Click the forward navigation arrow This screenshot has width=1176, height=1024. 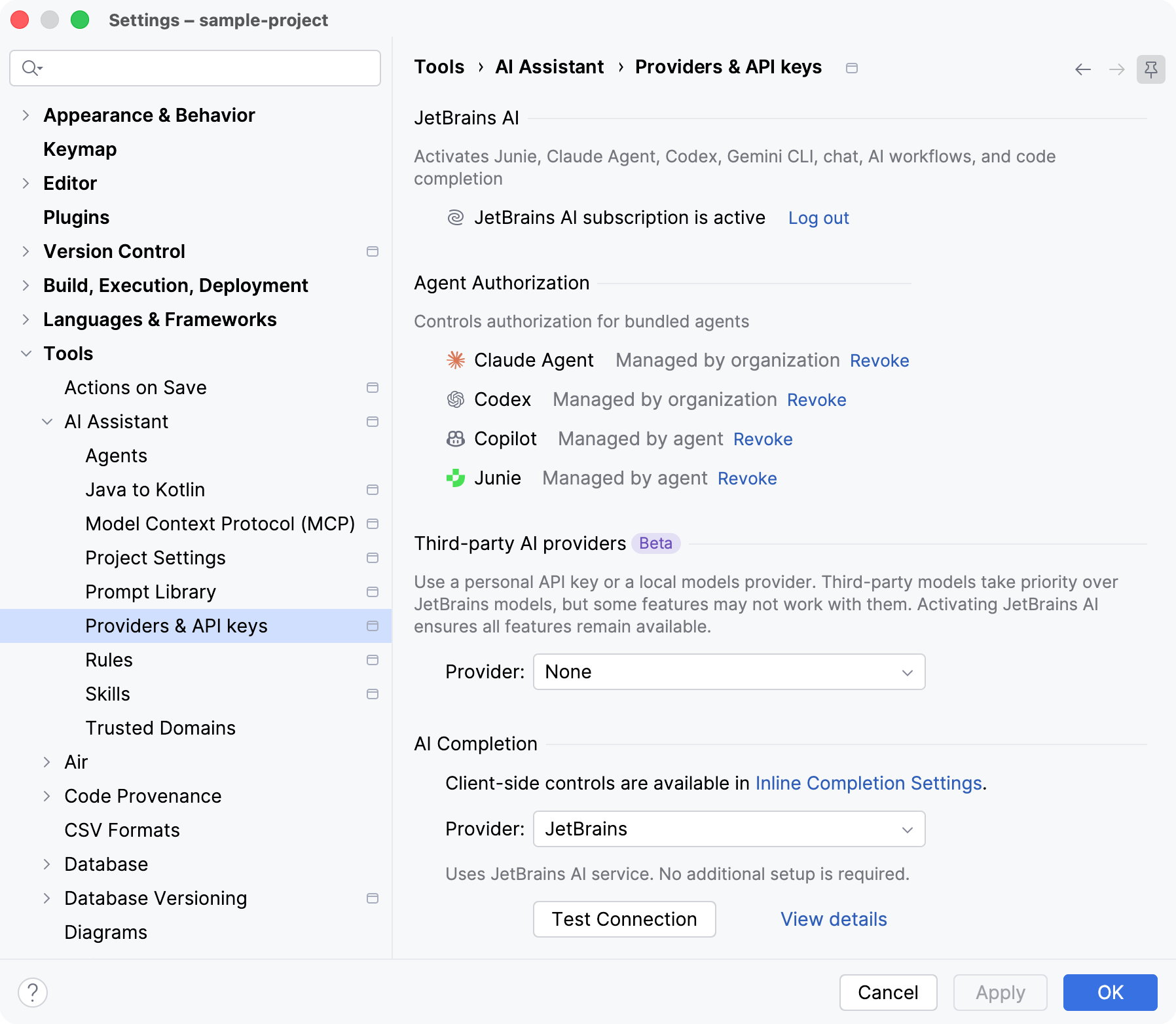coord(1117,69)
